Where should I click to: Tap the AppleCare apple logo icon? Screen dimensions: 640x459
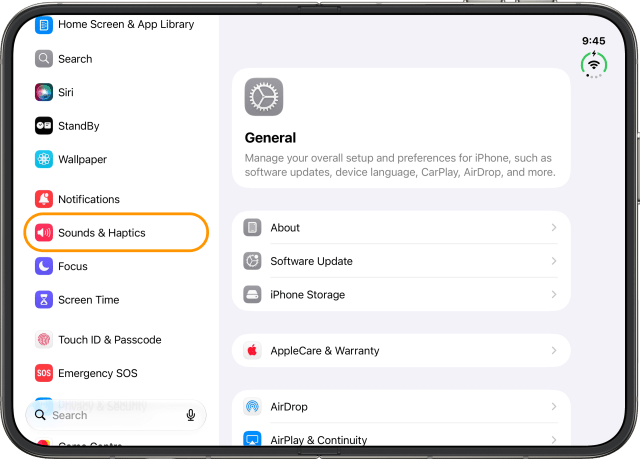252,350
